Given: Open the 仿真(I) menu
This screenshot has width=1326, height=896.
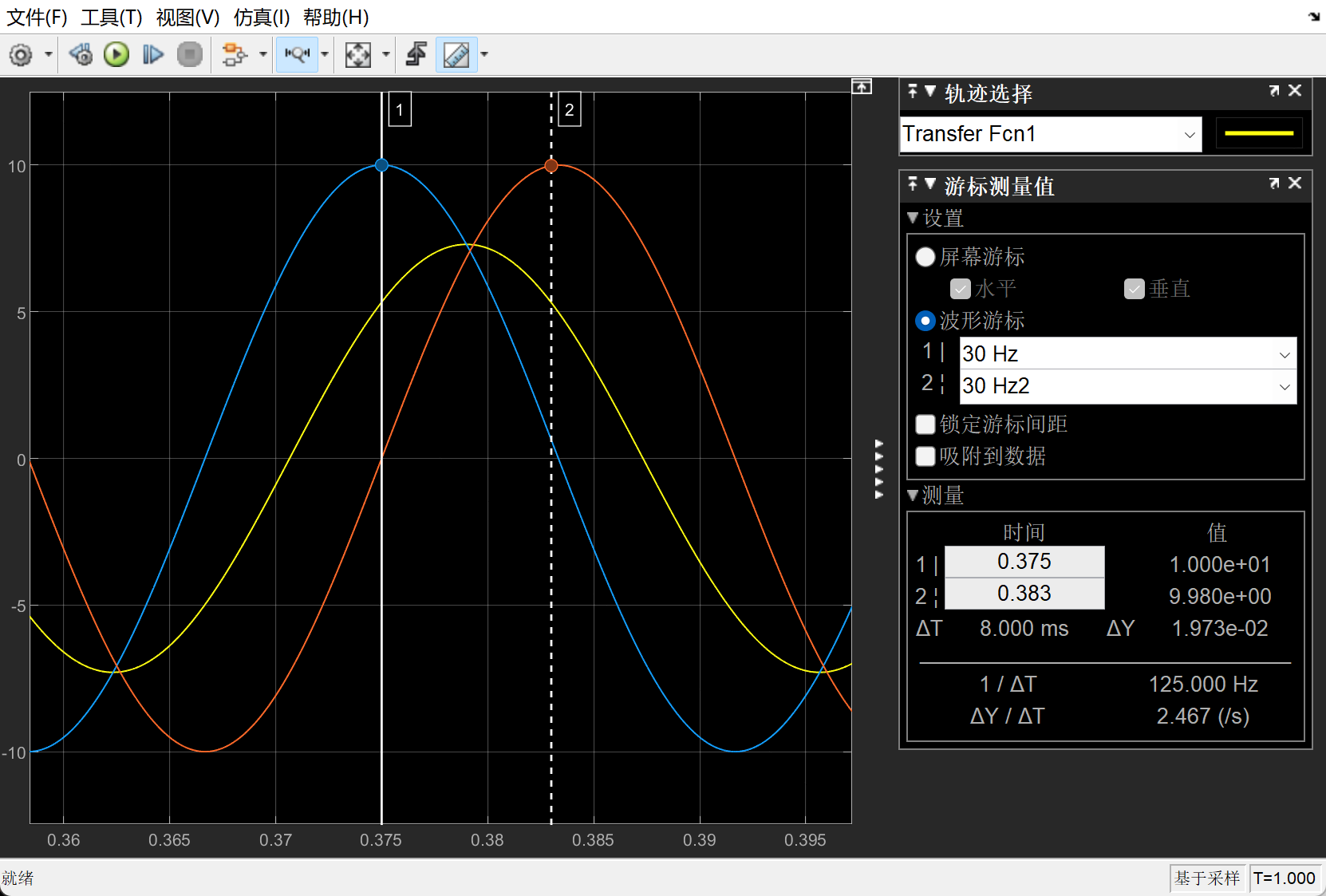Looking at the screenshot, I should click(262, 18).
